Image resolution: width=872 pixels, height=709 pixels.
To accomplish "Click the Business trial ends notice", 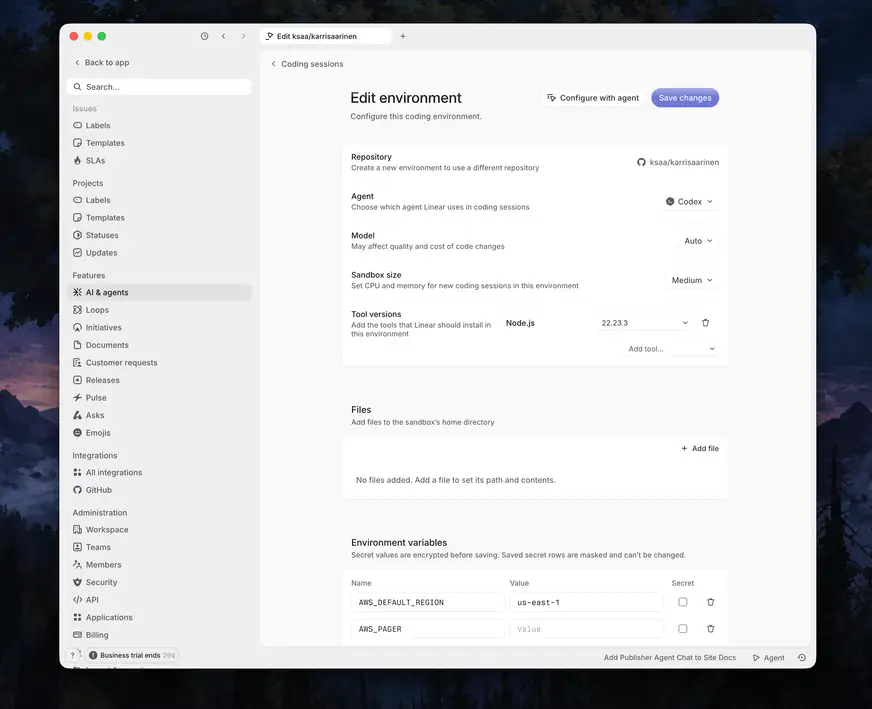I will coord(132,655).
